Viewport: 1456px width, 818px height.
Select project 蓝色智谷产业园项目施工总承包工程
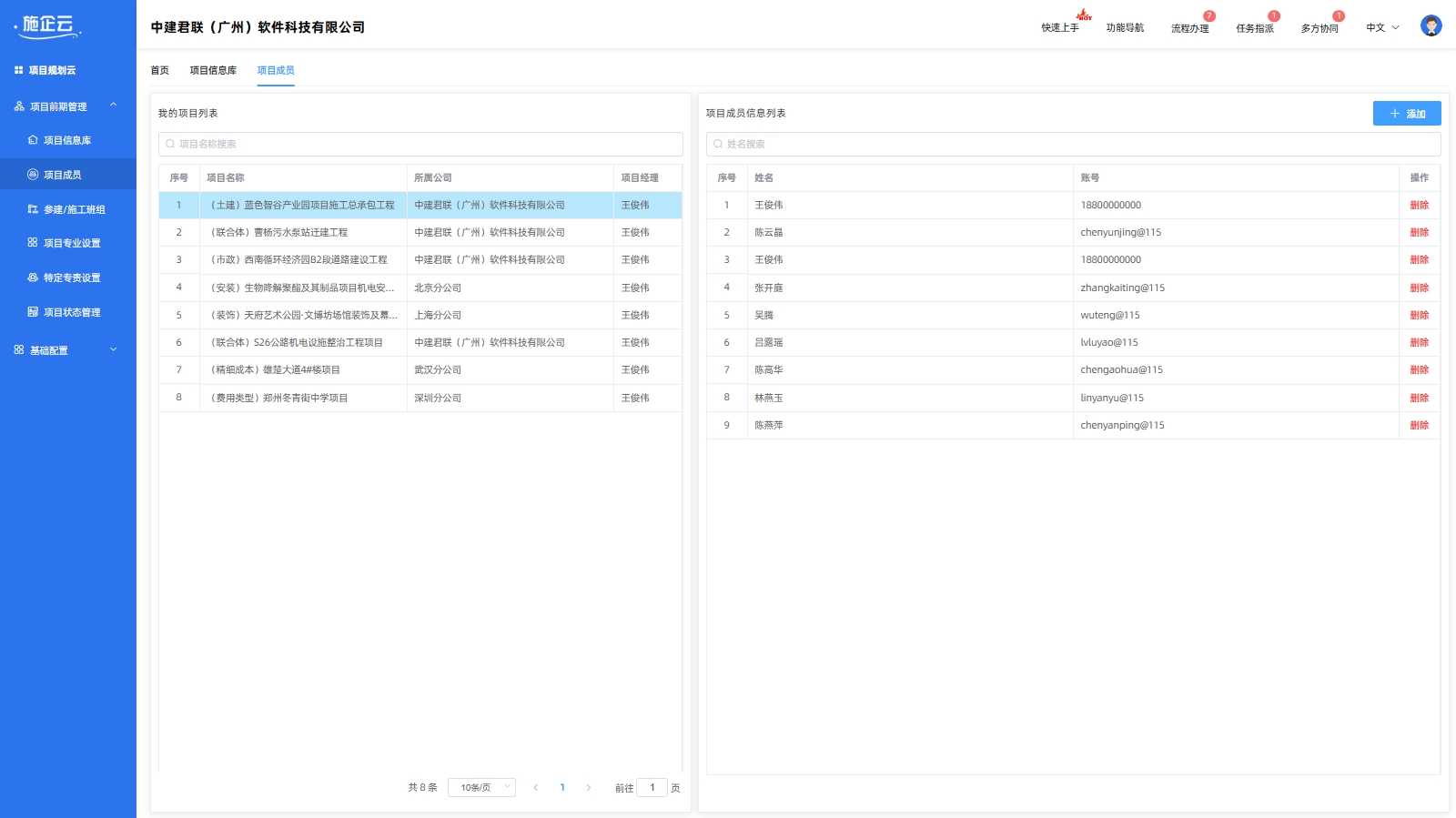coord(420,206)
